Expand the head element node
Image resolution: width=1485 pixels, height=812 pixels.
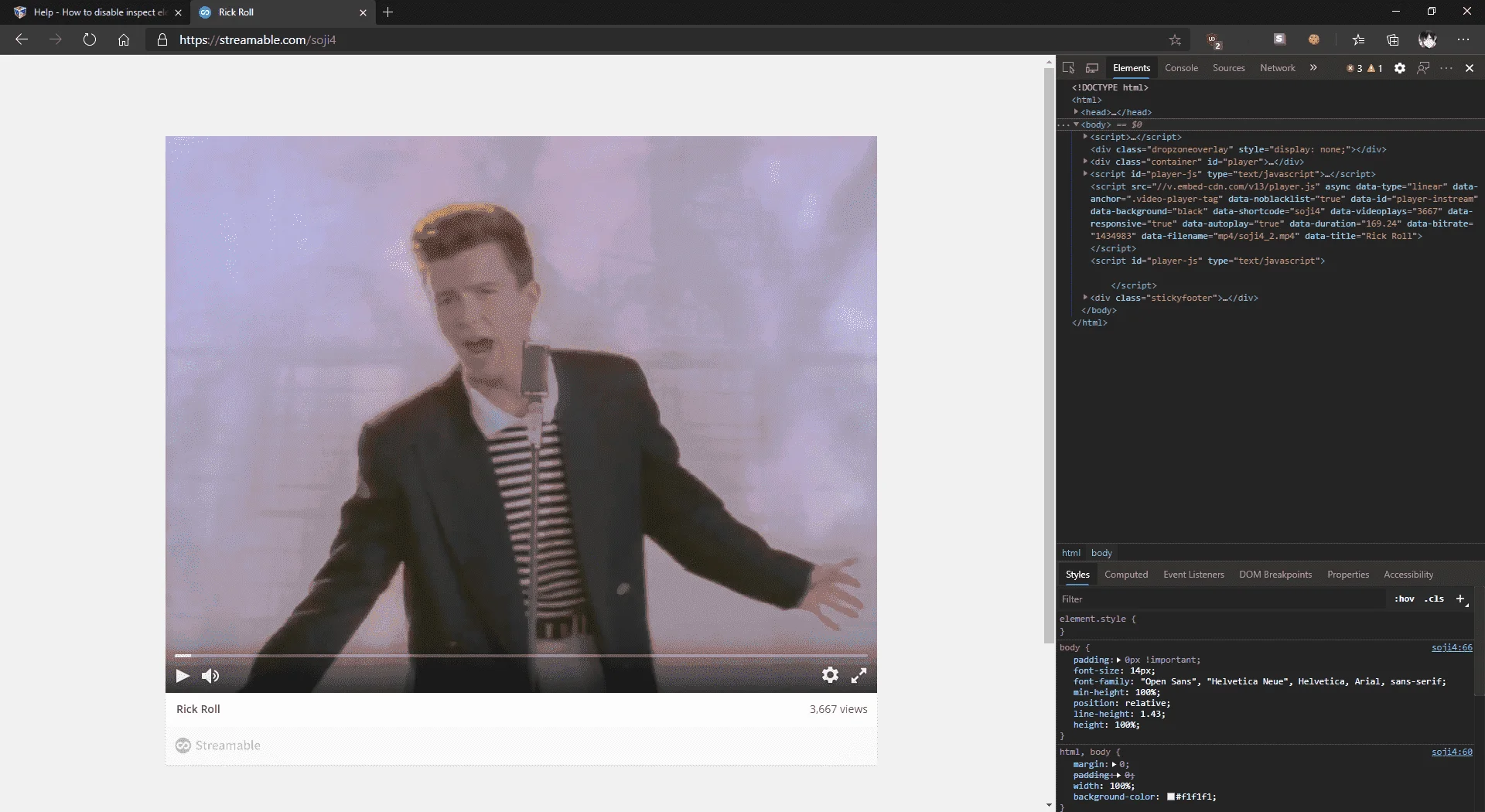point(1076,112)
